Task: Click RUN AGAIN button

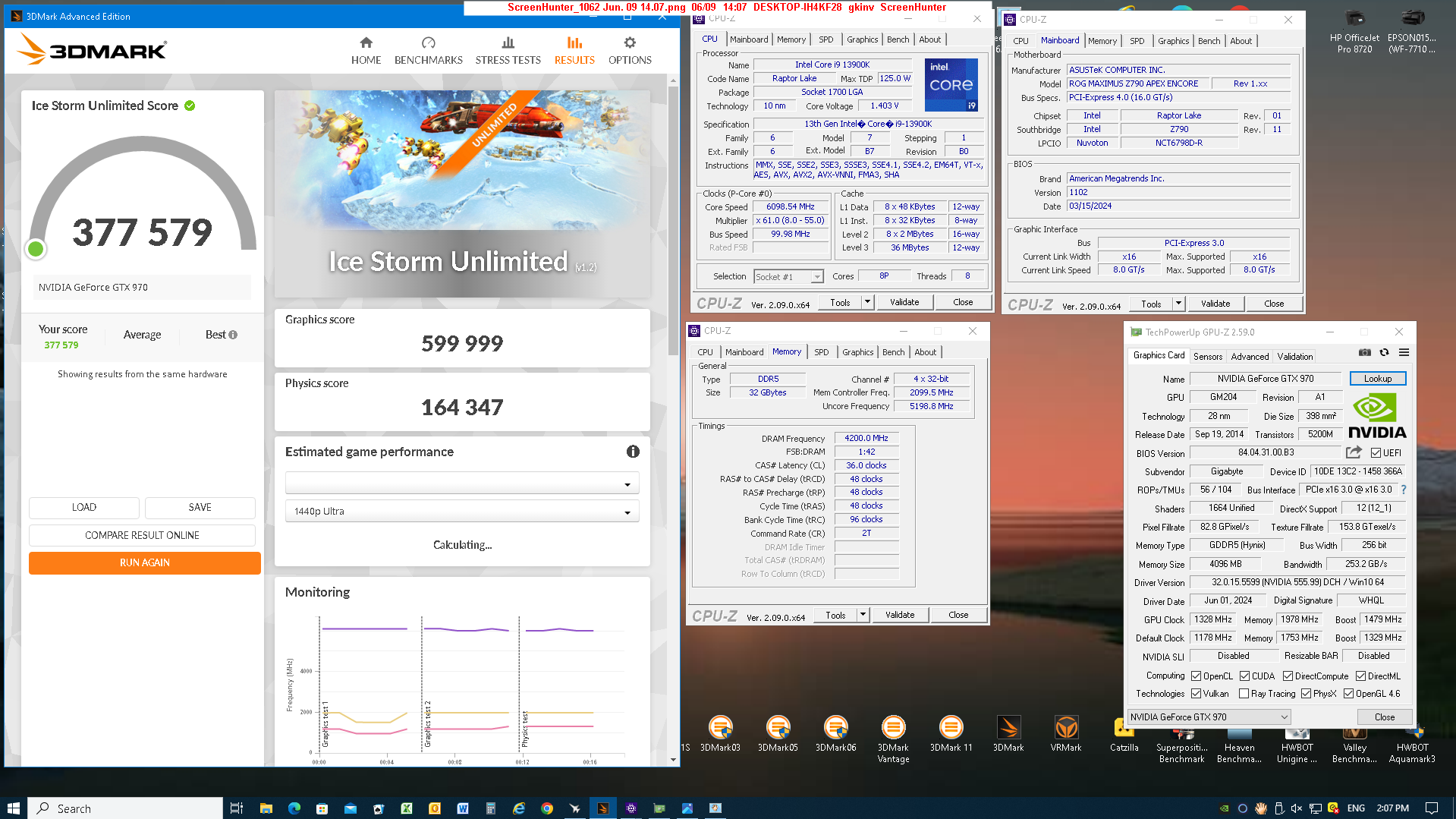Action: [144, 562]
